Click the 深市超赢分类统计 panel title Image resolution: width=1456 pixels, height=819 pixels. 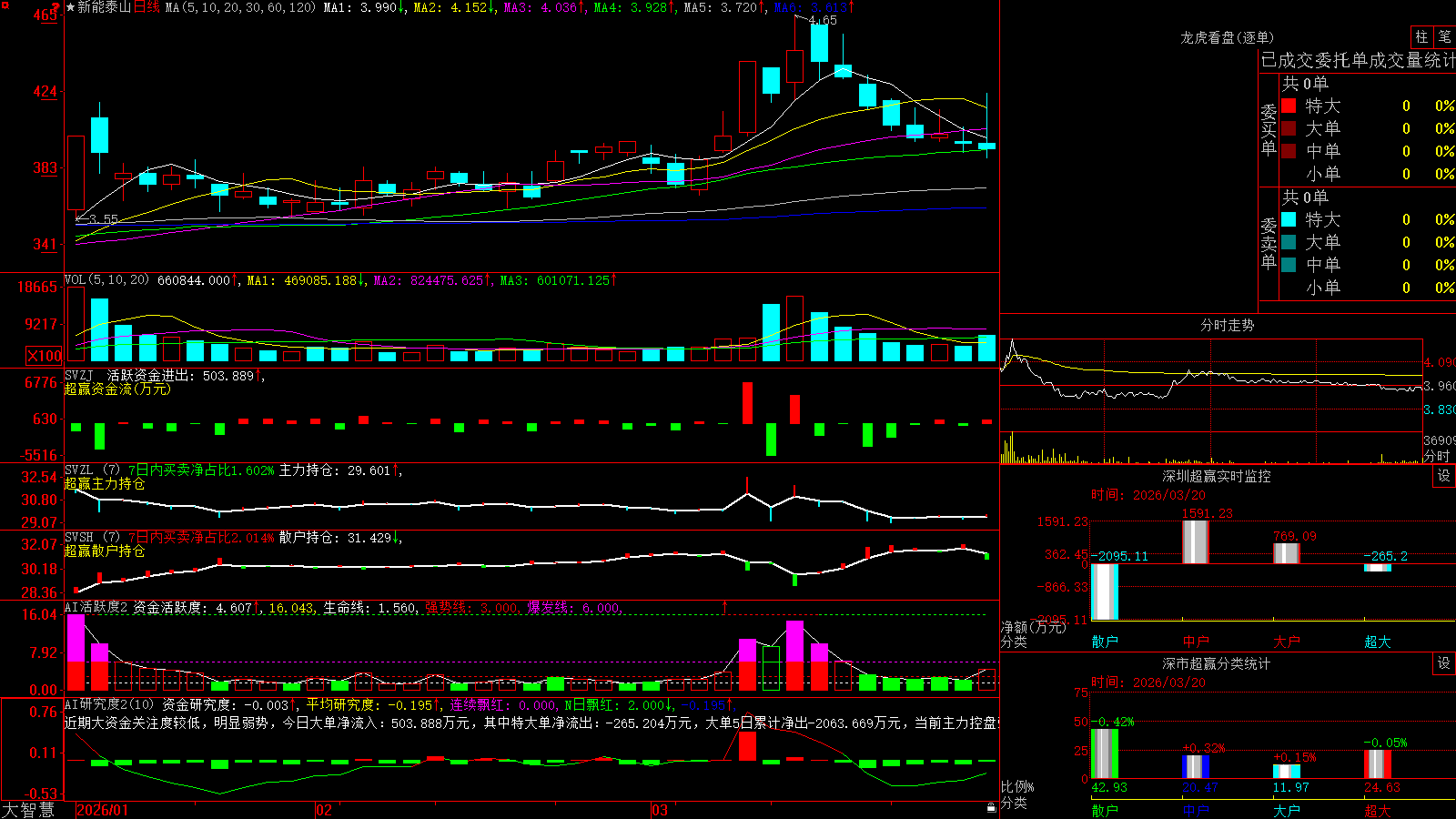click(x=1217, y=663)
